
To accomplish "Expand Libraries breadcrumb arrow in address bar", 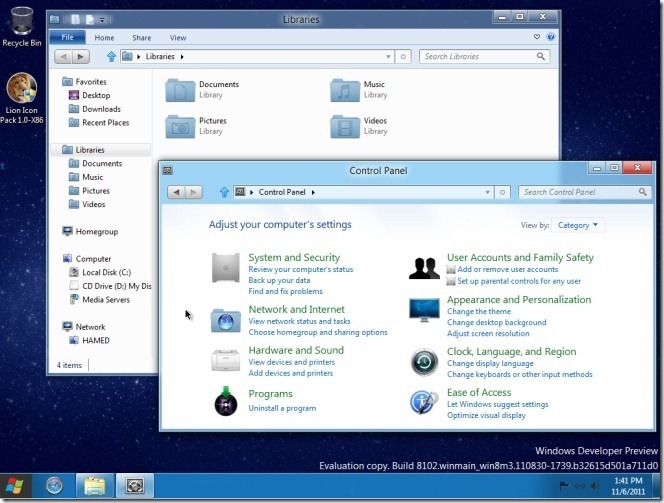I will click(x=182, y=57).
